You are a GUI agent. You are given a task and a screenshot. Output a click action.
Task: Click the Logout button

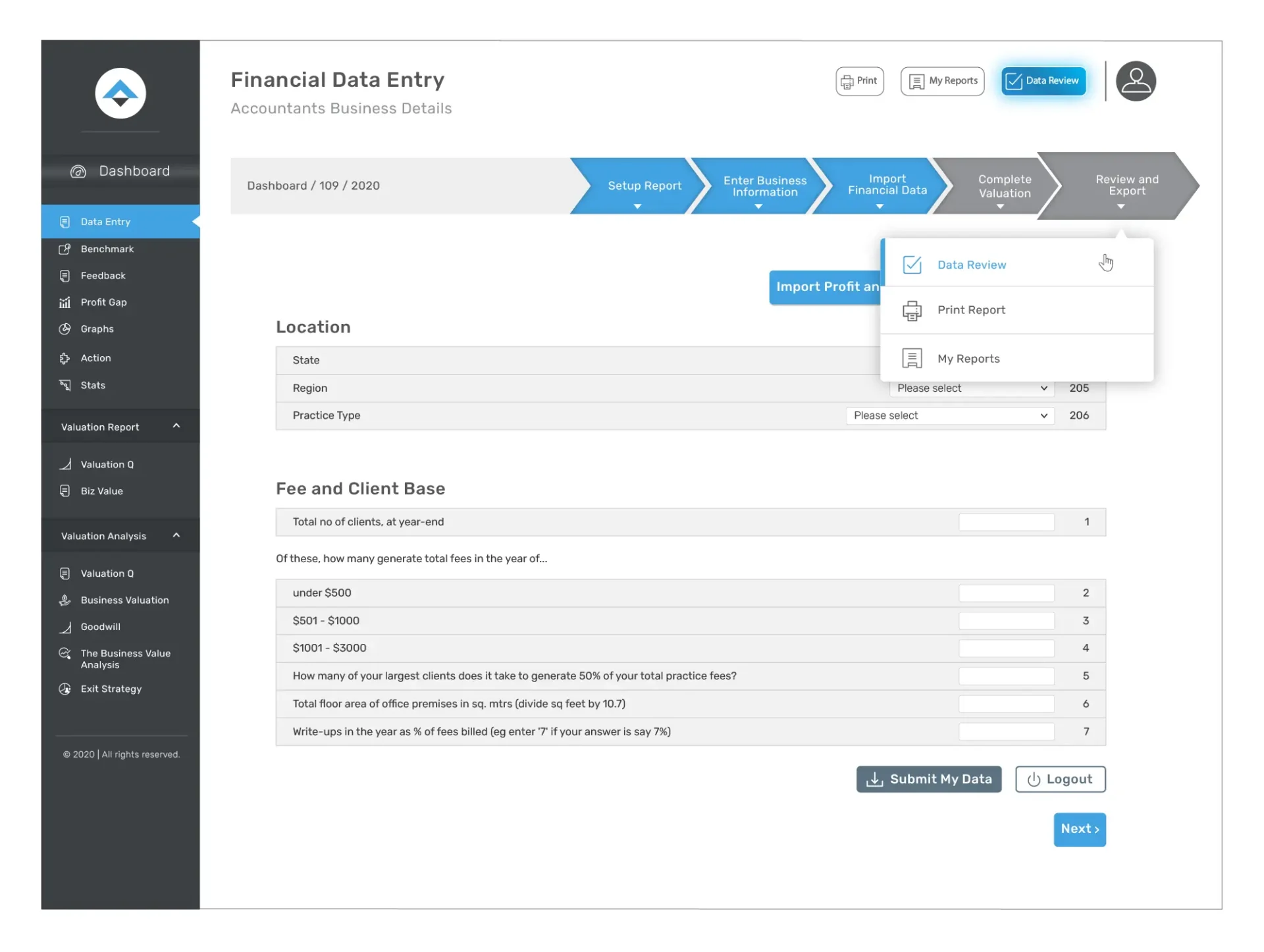[1059, 780]
